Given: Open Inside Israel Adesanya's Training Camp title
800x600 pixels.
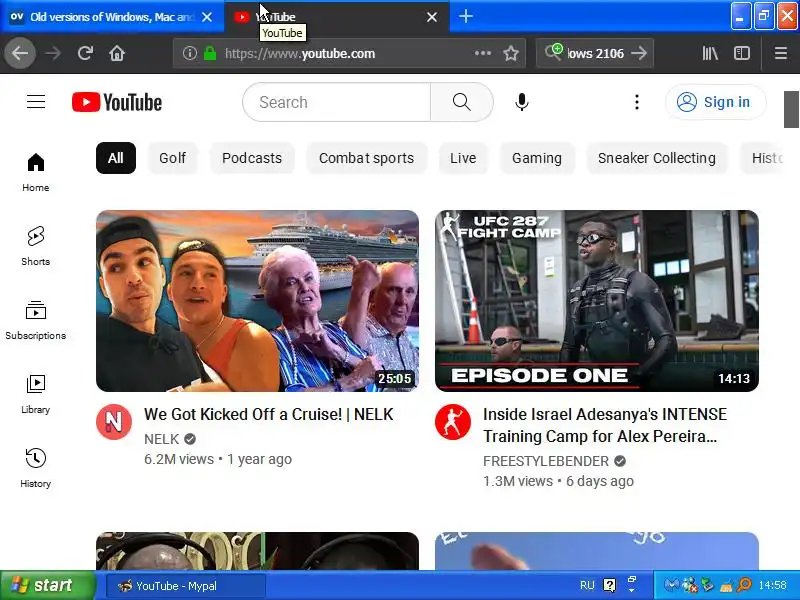Looking at the screenshot, I should point(605,425).
